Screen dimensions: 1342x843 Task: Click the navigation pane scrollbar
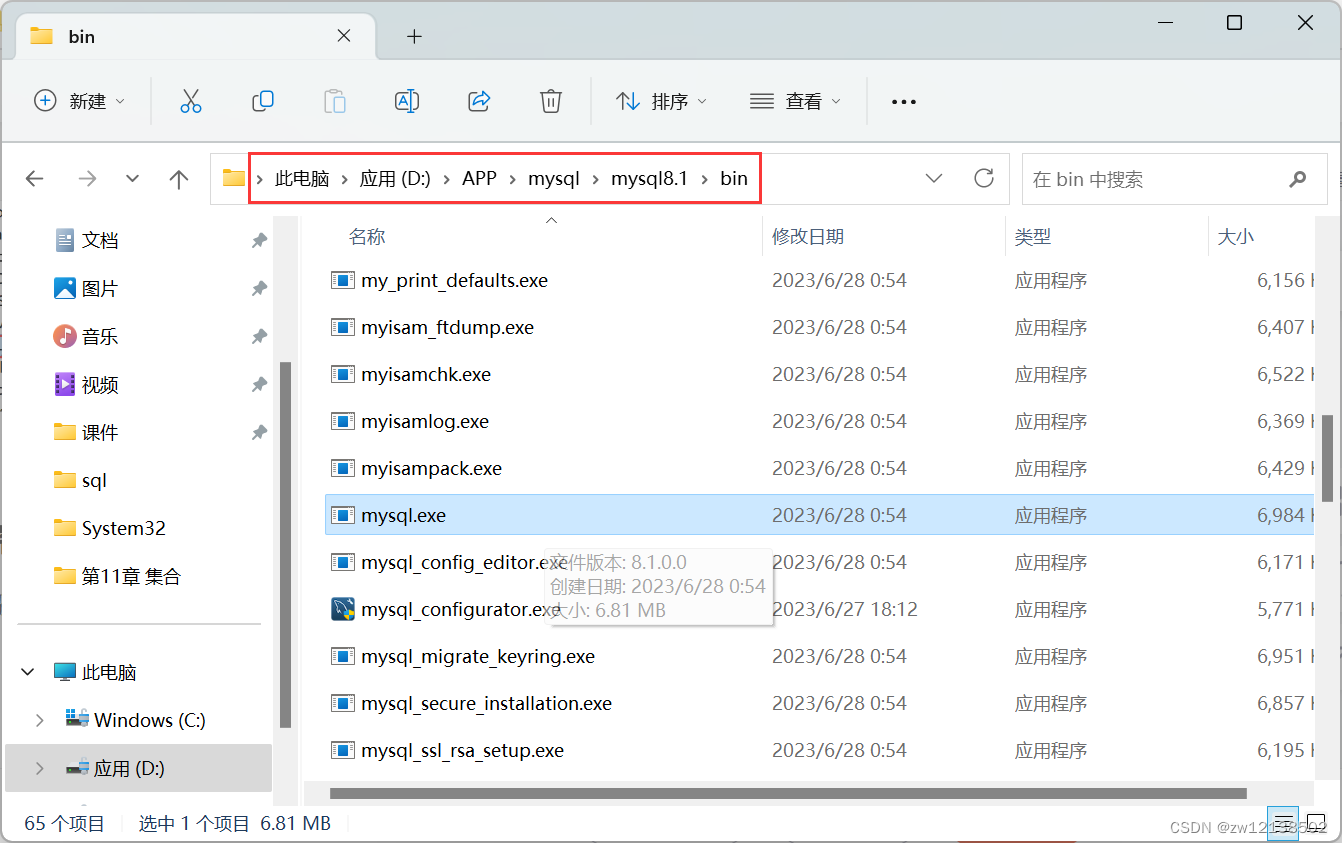pos(286,544)
